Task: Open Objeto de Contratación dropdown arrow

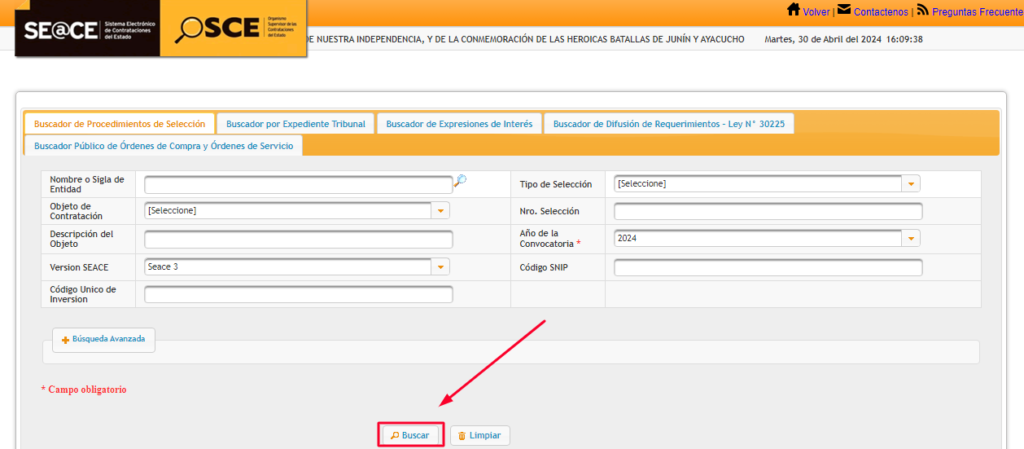Action: coord(441,211)
